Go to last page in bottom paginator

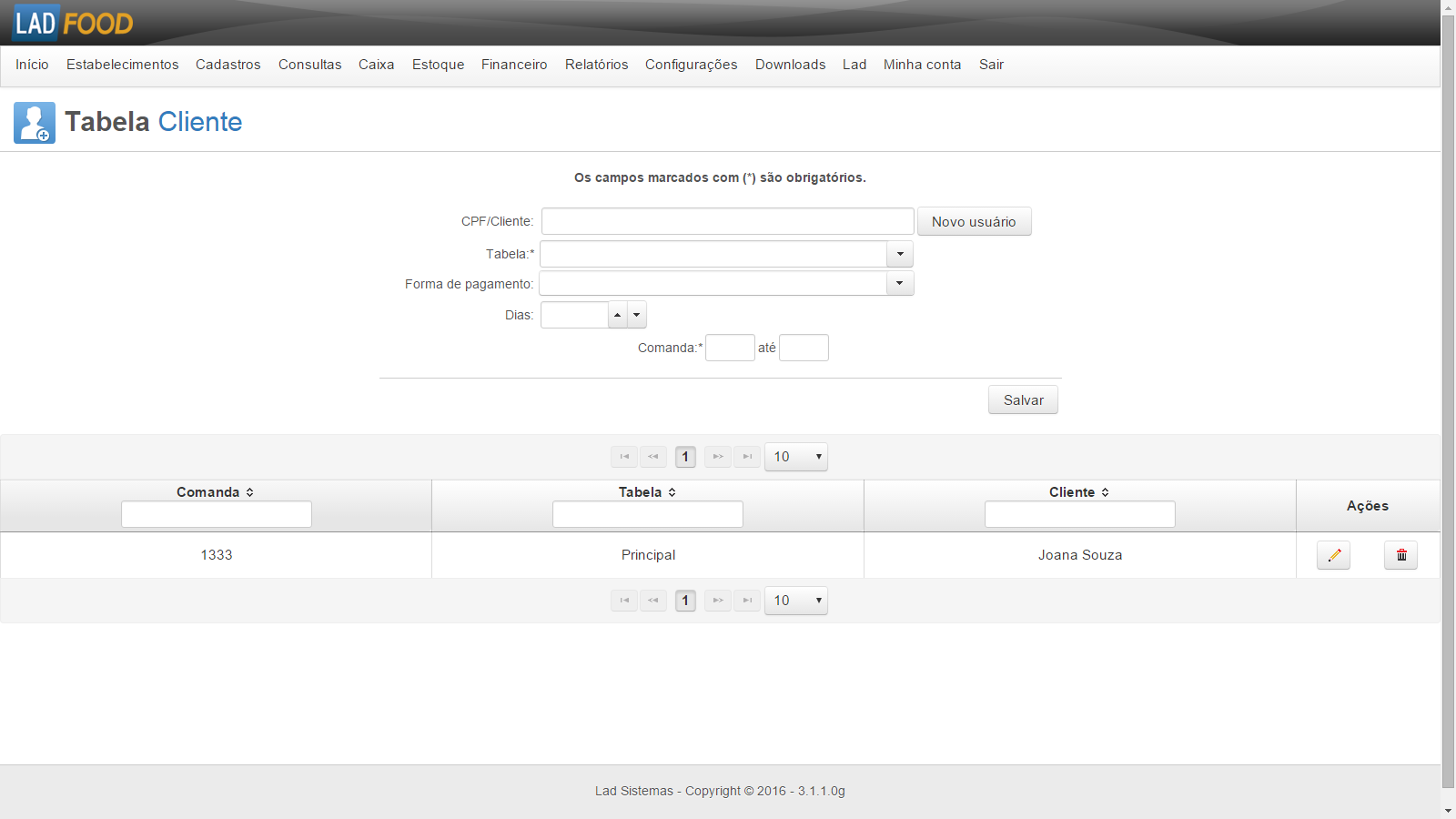[747, 601]
